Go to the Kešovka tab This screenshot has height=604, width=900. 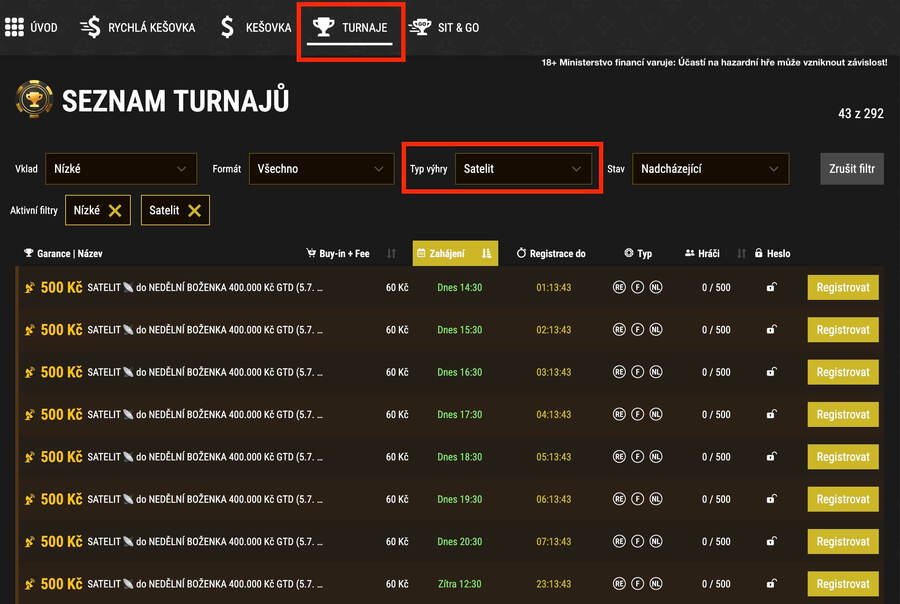pos(256,27)
